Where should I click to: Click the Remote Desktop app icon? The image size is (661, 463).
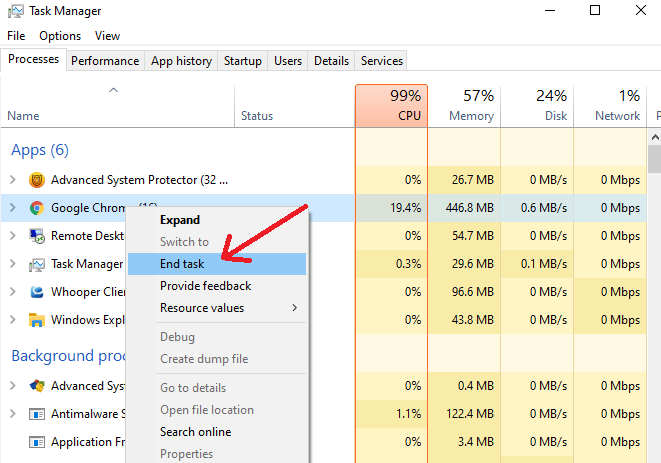click(37, 236)
